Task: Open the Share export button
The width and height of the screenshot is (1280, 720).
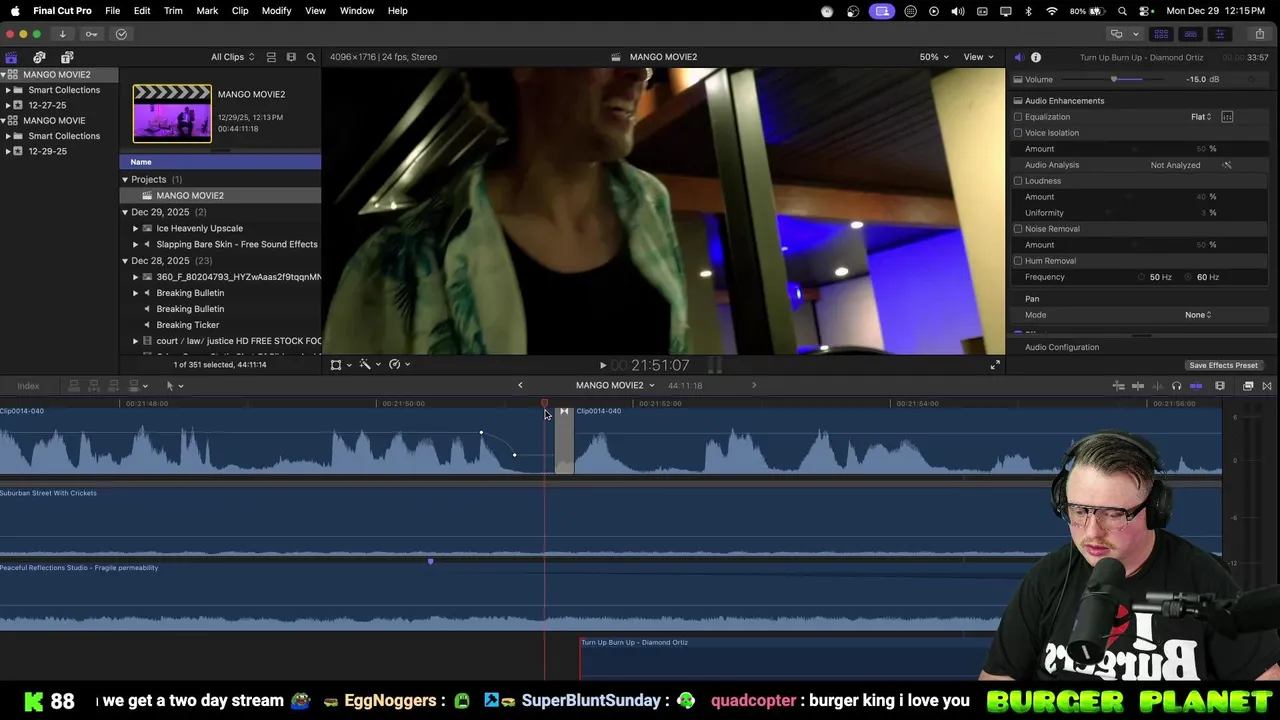Action: click(1259, 34)
